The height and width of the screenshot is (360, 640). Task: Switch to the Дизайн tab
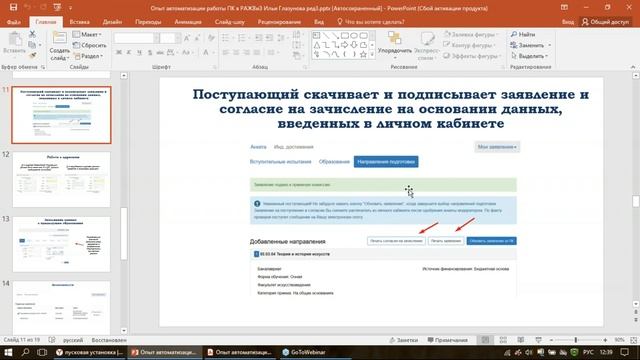(x=112, y=22)
